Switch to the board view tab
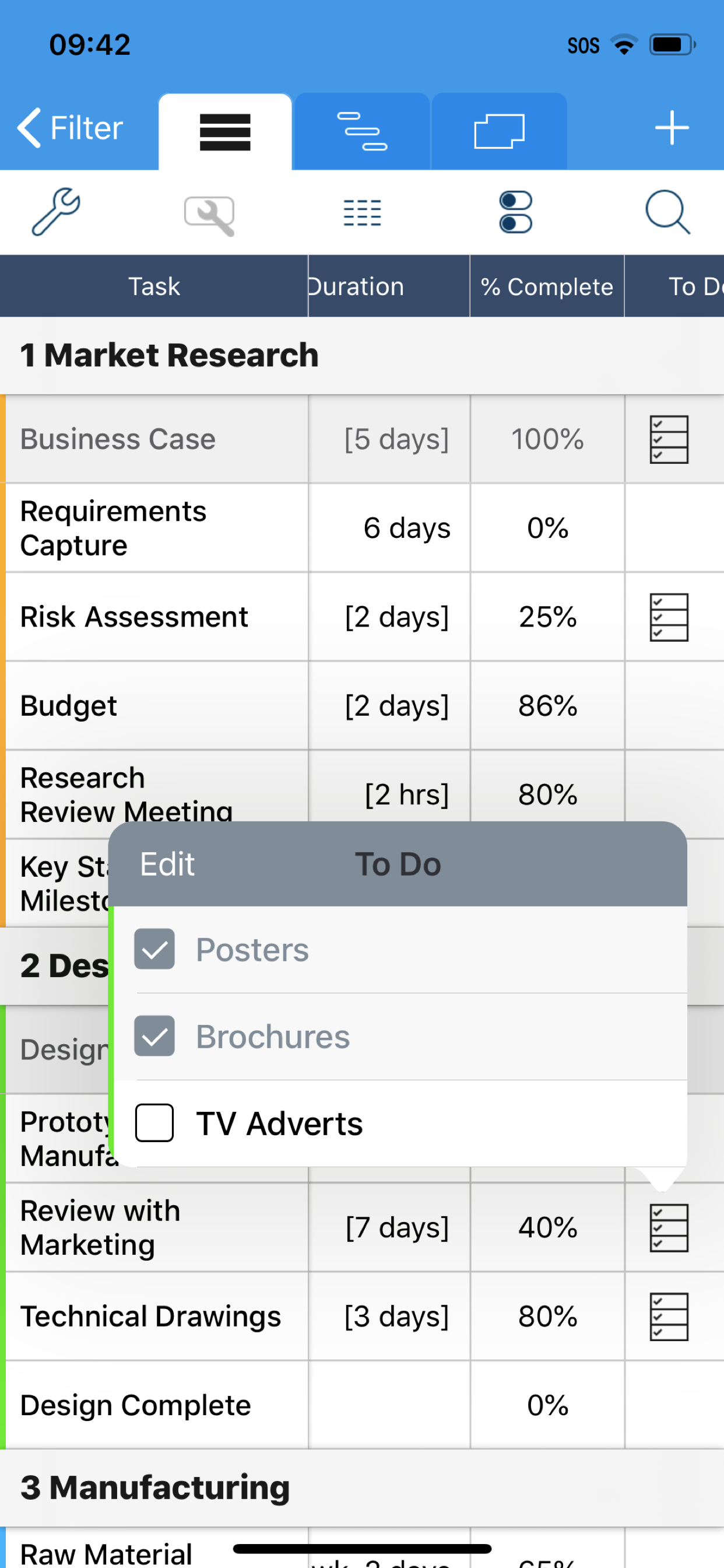Viewport: 724px width, 1568px height. 499,131
